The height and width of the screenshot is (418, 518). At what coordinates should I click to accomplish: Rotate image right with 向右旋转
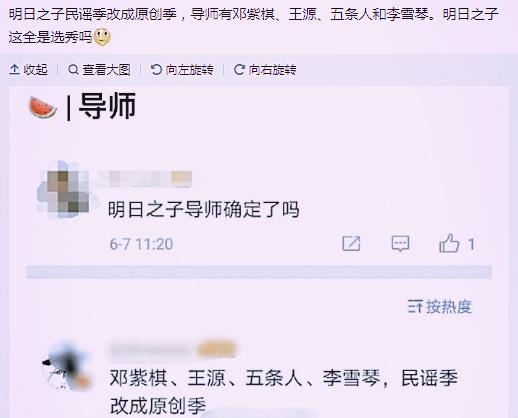(265, 70)
